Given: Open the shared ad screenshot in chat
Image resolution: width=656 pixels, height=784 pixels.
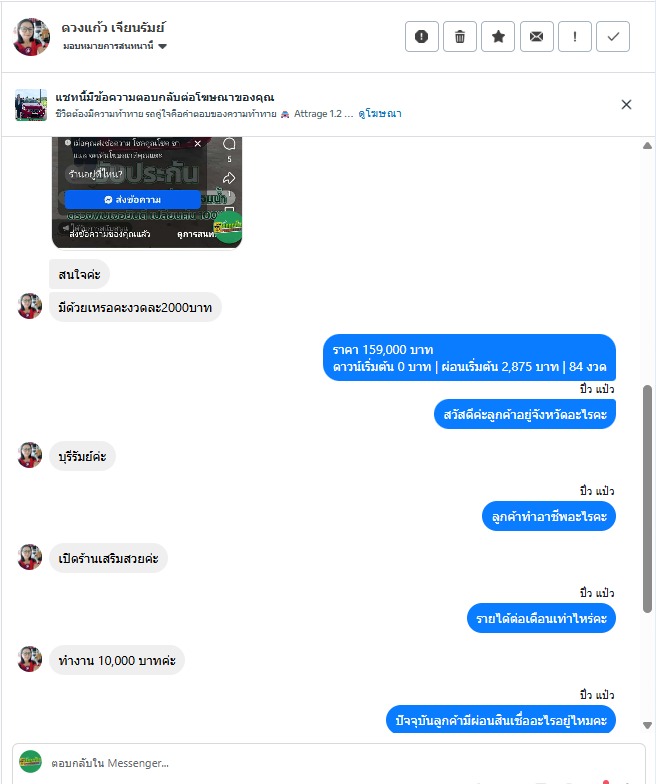Looking at the screenshot, I should tap(147, 192).
